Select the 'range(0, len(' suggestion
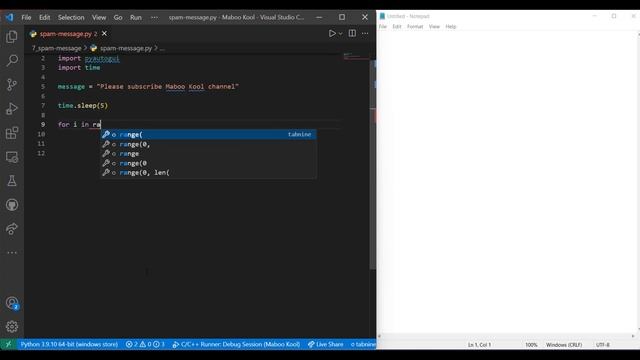The width and height of the screenshot is (640, 360). [209, 173]
